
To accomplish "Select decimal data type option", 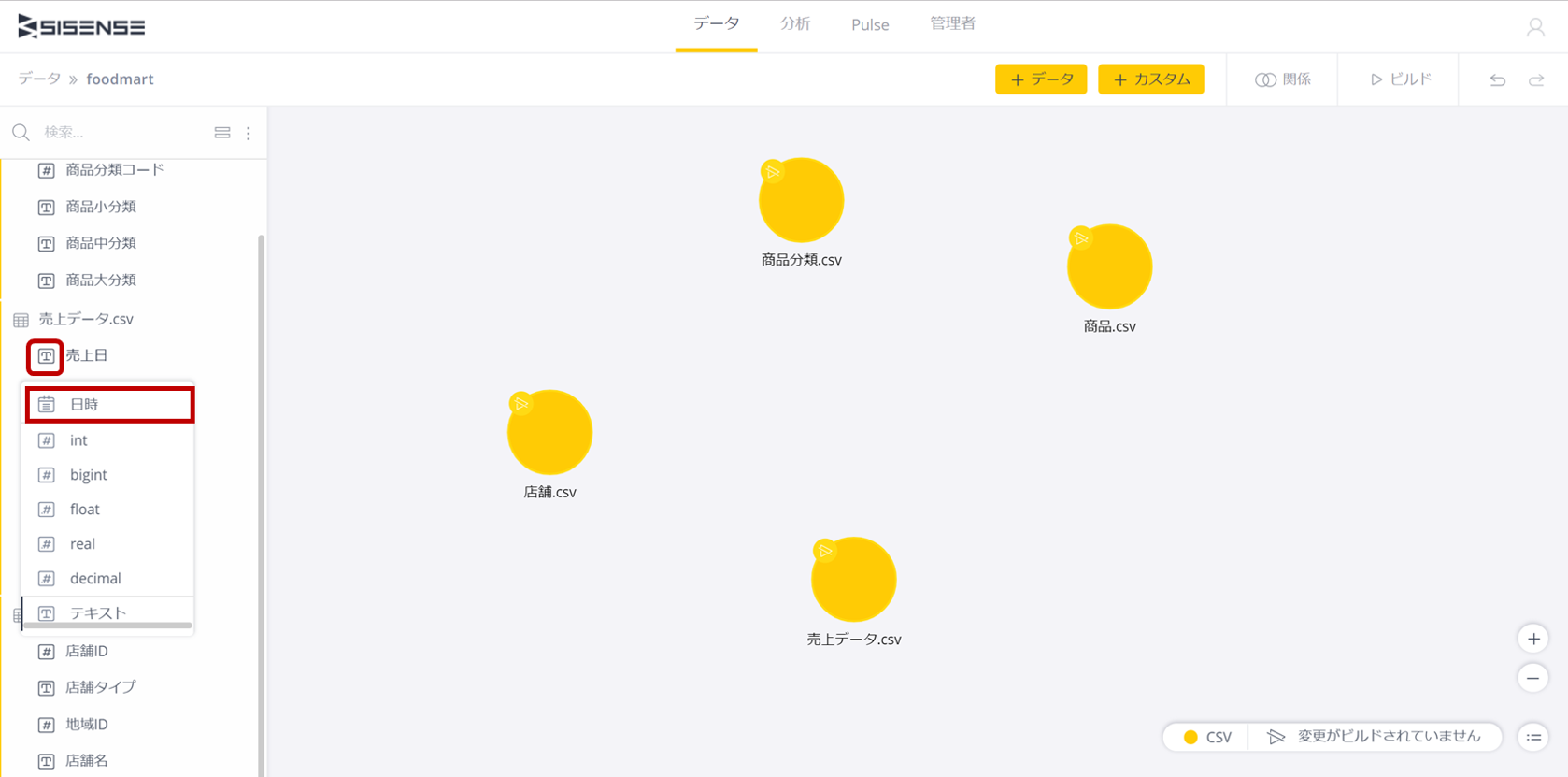I will click(x=107, y=579).
